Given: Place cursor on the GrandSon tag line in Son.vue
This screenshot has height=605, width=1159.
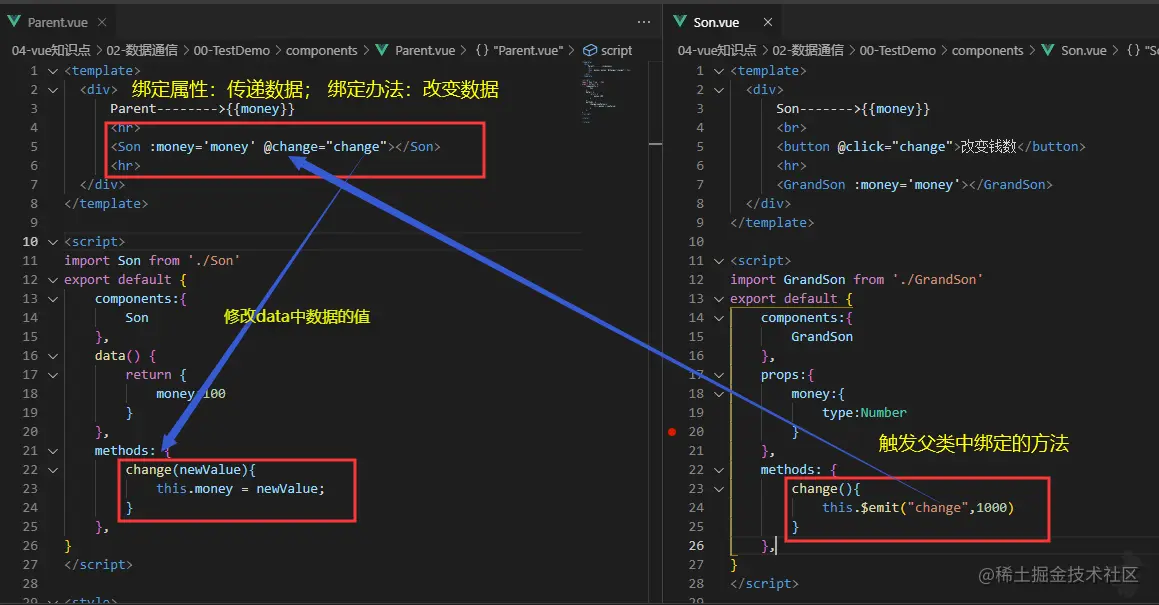Looking at the screenshot, I should (914, 185).
